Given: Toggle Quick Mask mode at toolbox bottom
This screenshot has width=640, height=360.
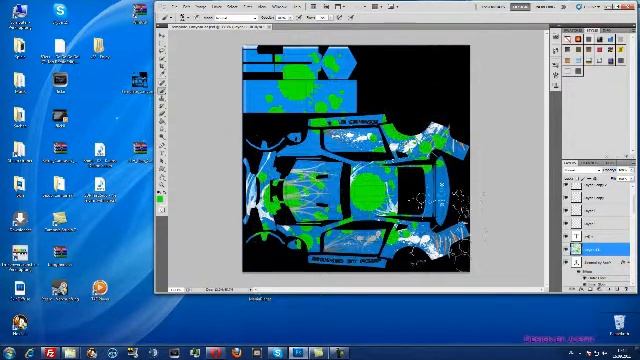Looking at the screenshot, I should pos(162,210).
